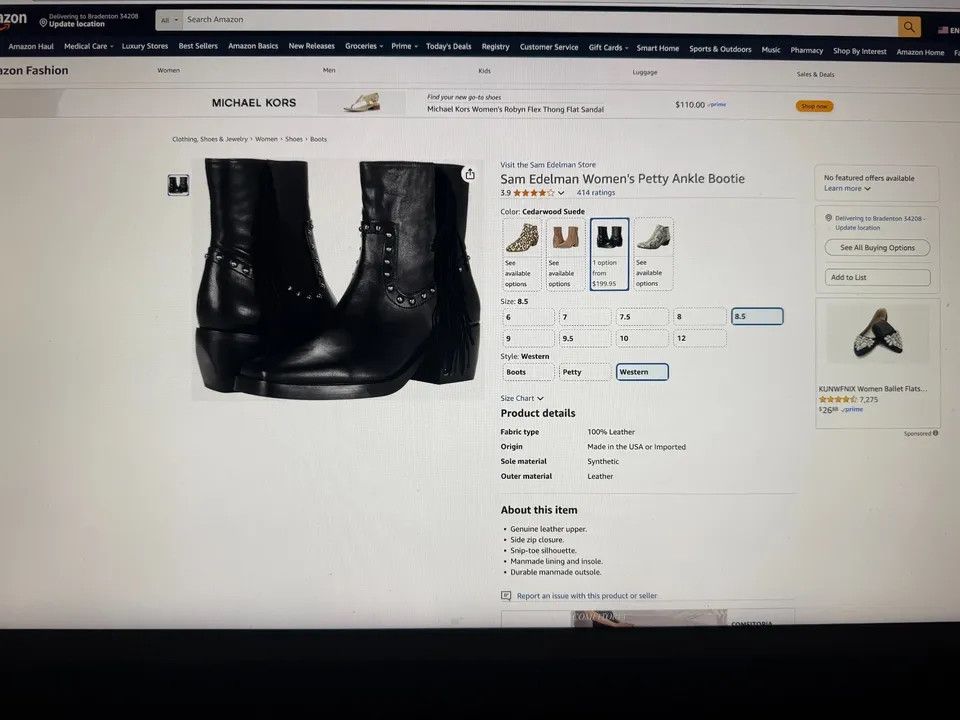Choose size 9.5
This screenshot has height=720, width=960.
pyautogui.click(x=585, y=339)
